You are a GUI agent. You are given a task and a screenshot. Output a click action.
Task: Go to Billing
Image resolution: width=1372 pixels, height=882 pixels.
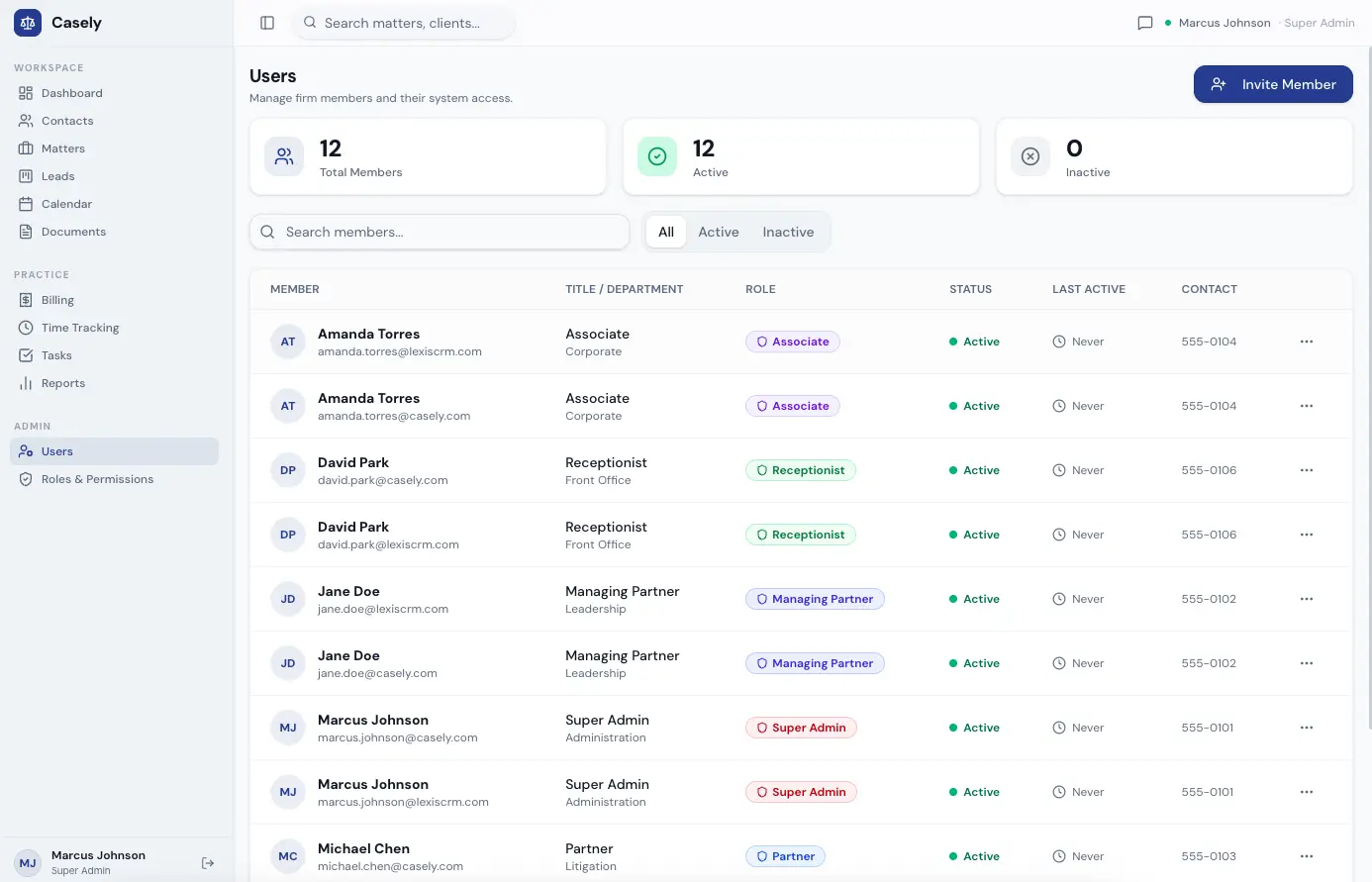click(x=114, y=300)
